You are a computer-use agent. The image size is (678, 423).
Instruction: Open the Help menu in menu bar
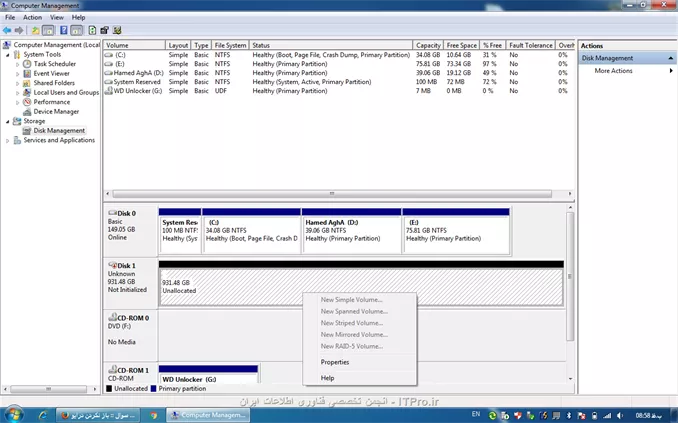[78, 17]
